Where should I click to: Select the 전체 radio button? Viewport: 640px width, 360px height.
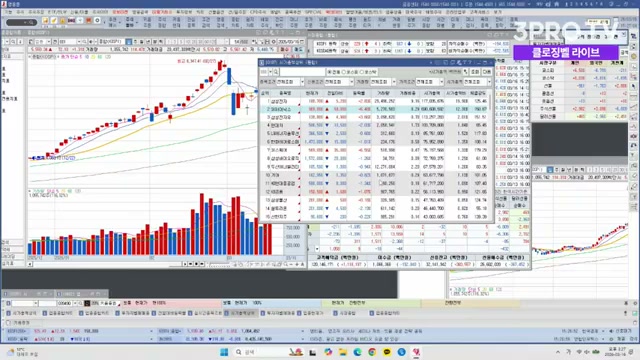(x=329, y=72)
